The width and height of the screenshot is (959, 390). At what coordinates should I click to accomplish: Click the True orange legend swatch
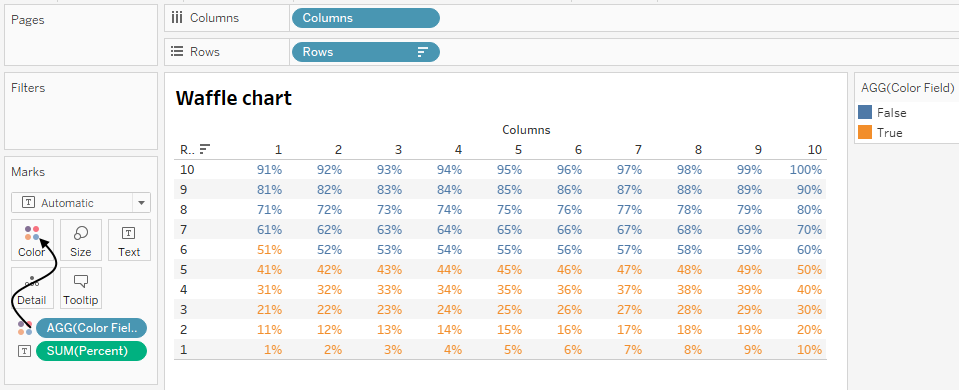[x=865, y=133]
